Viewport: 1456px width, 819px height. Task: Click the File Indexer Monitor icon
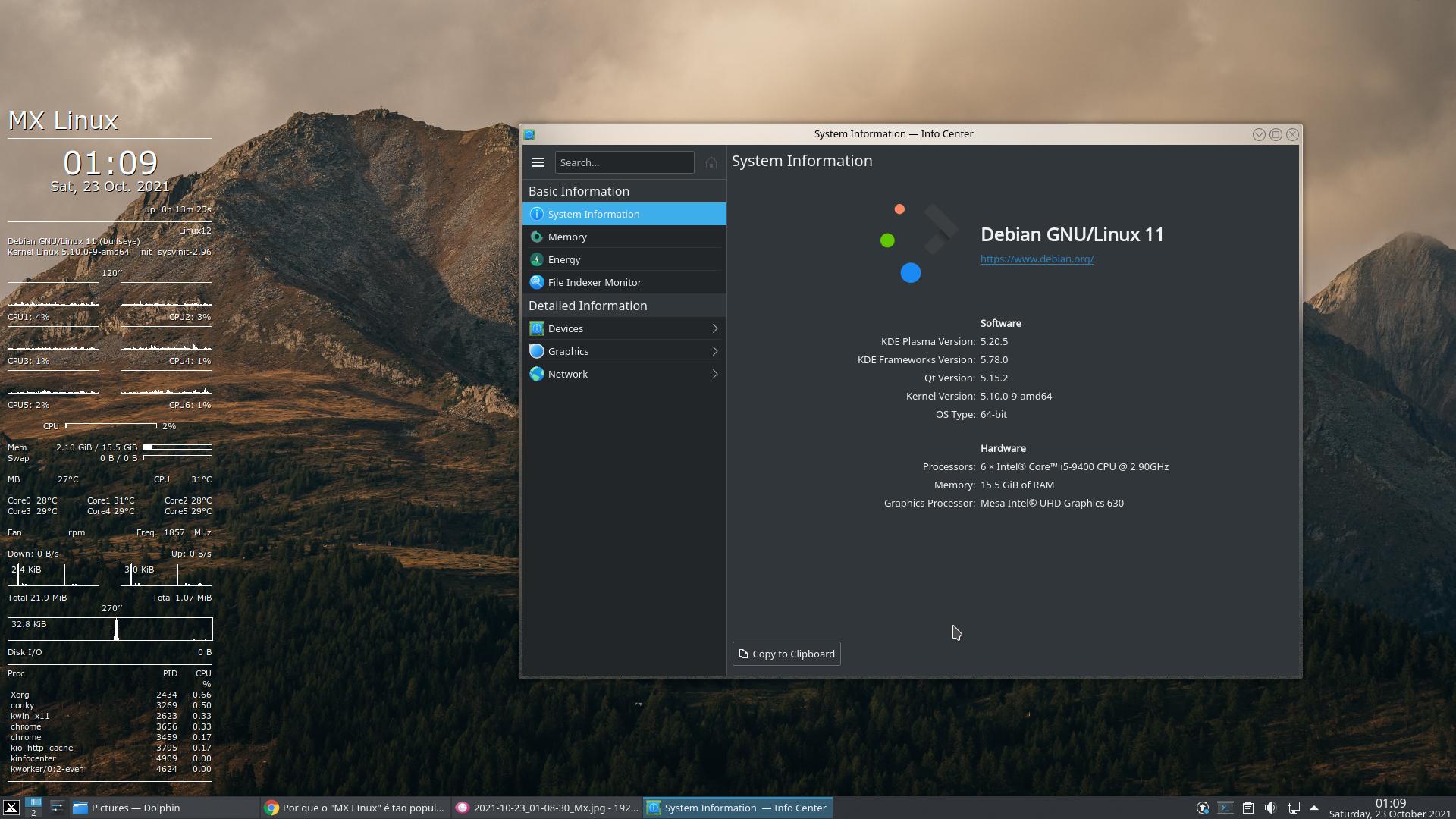(536, 282)
